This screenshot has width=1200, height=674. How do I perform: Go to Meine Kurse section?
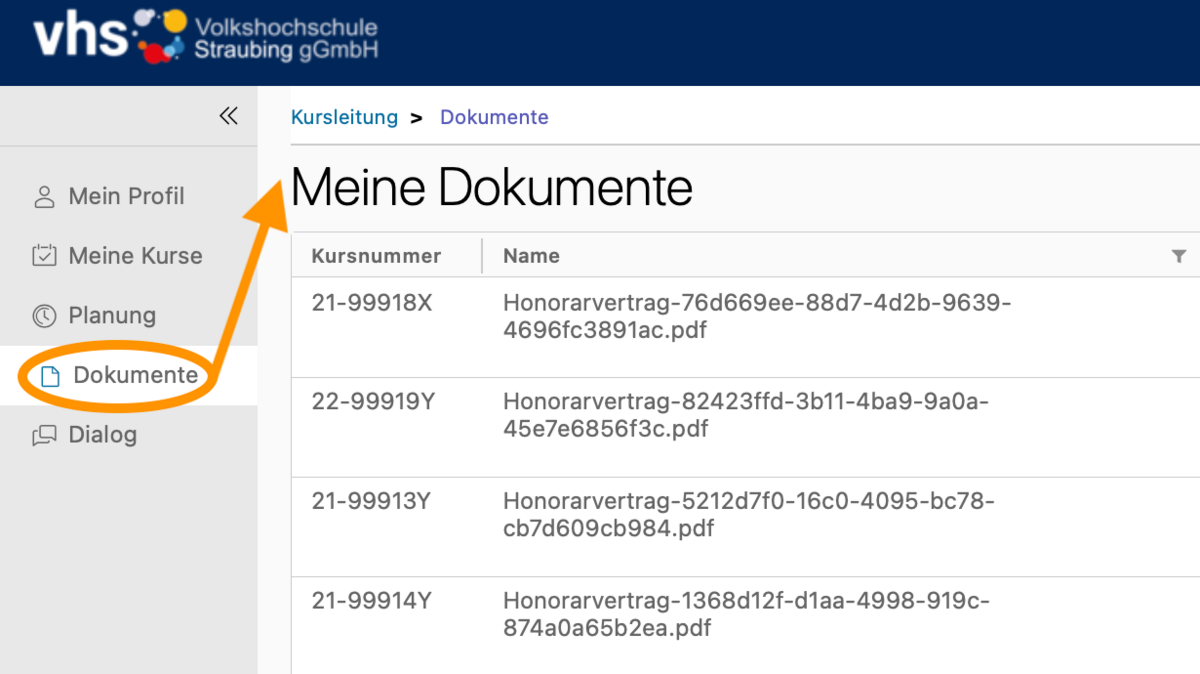pos(135,256)
